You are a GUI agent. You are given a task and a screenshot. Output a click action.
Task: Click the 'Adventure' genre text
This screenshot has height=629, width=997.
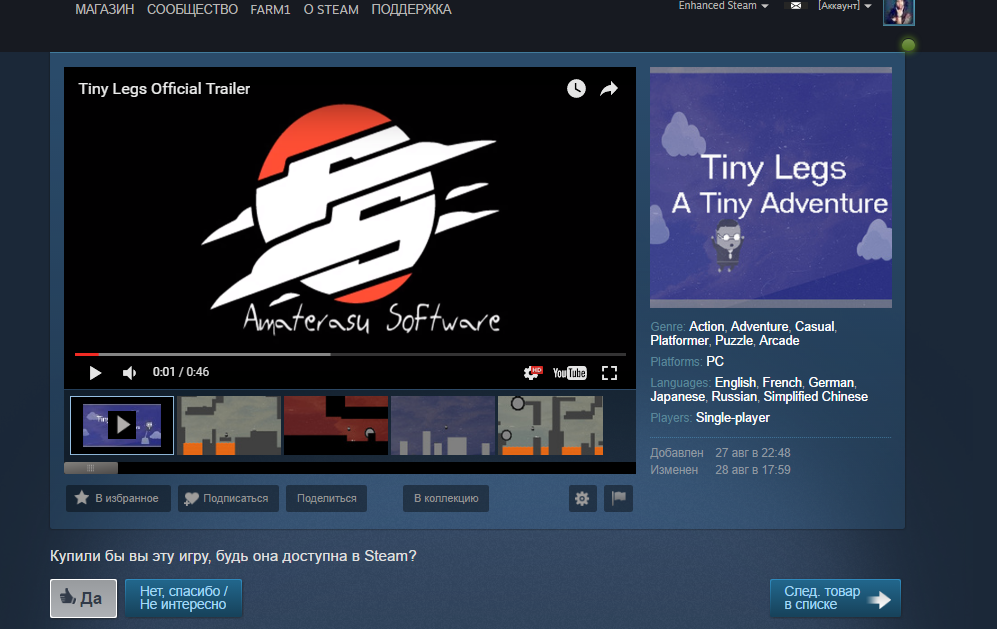click(x=759, y=326)
